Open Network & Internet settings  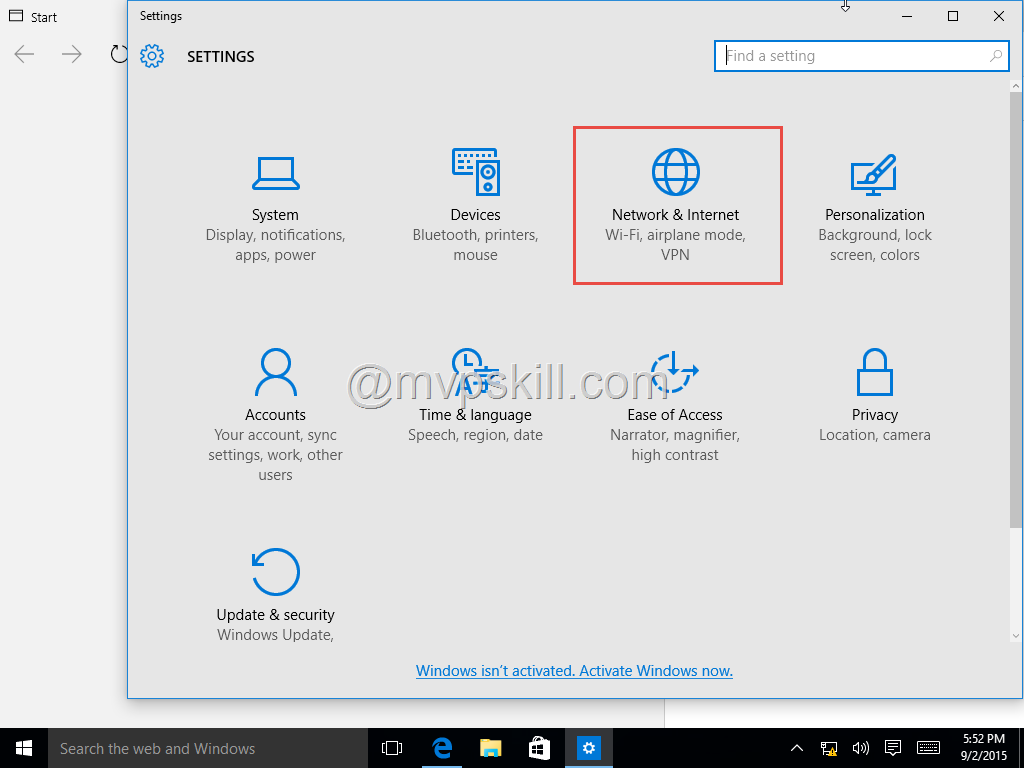(676, 206)
